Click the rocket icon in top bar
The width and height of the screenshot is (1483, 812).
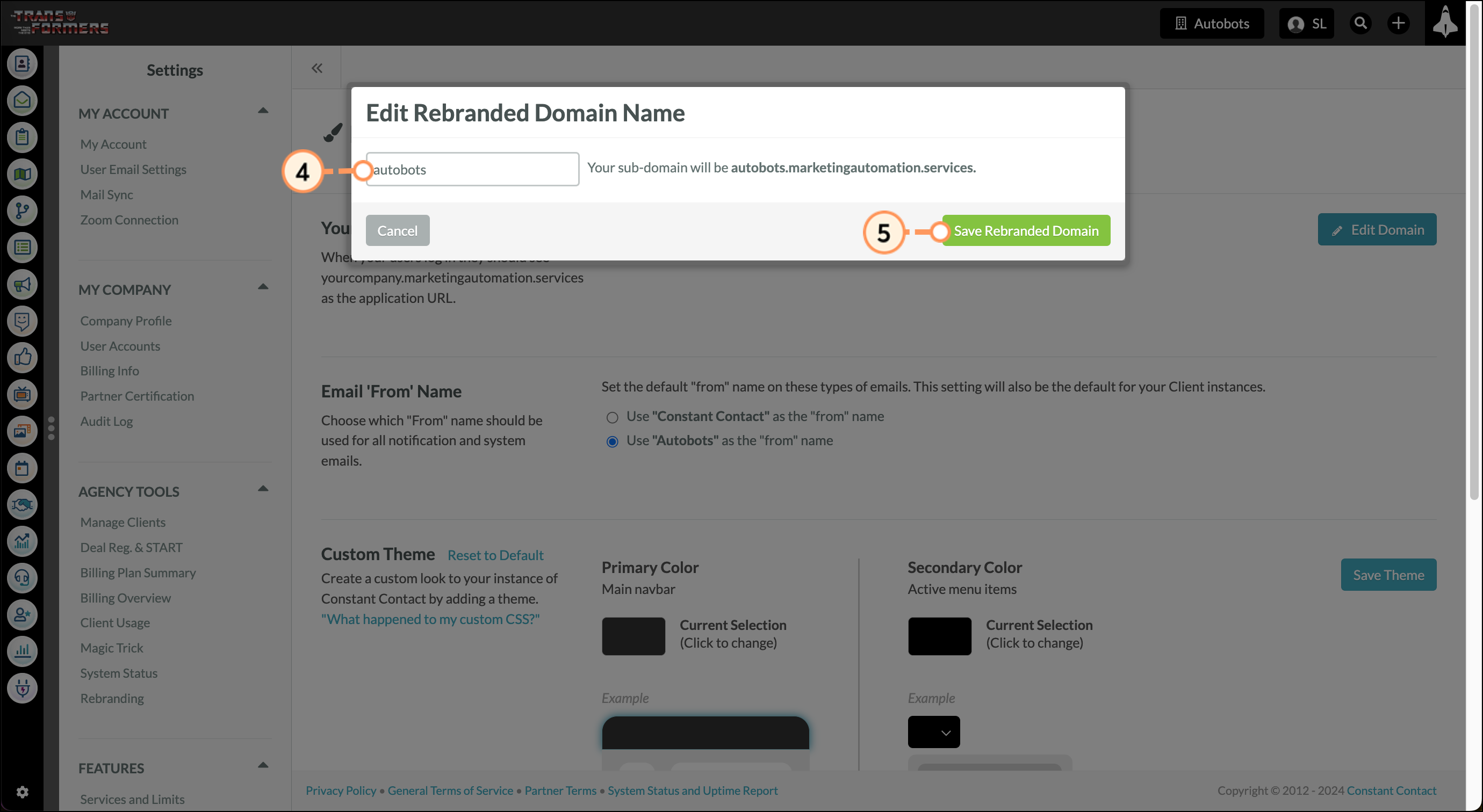pos(1445,23)
